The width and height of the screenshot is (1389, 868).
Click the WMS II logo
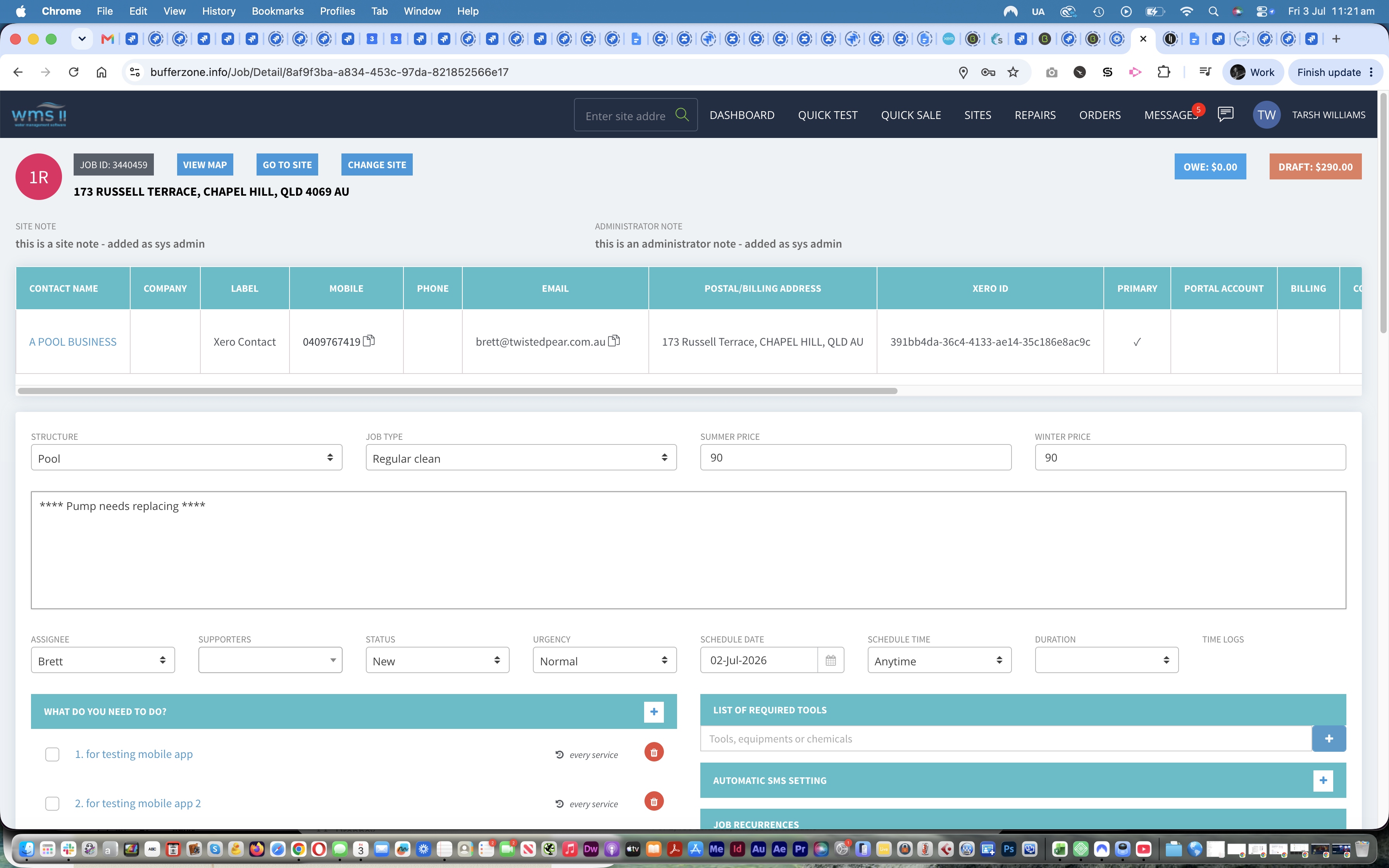[39, 115]
